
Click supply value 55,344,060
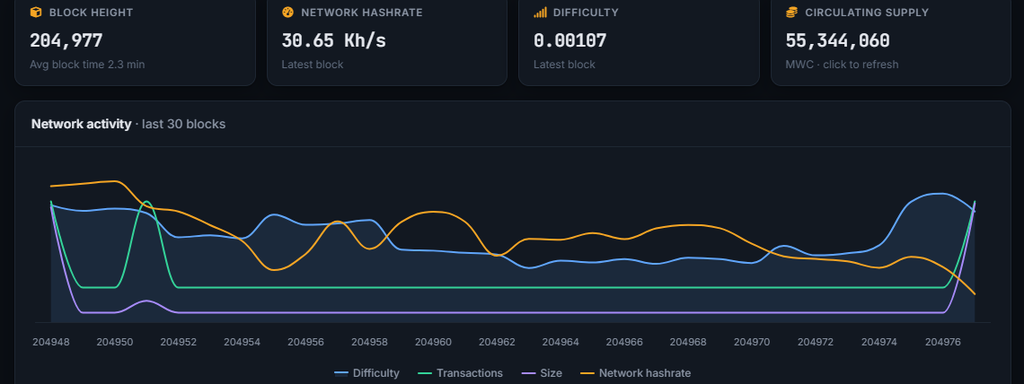pyautogui.click(x=837, y=40)
